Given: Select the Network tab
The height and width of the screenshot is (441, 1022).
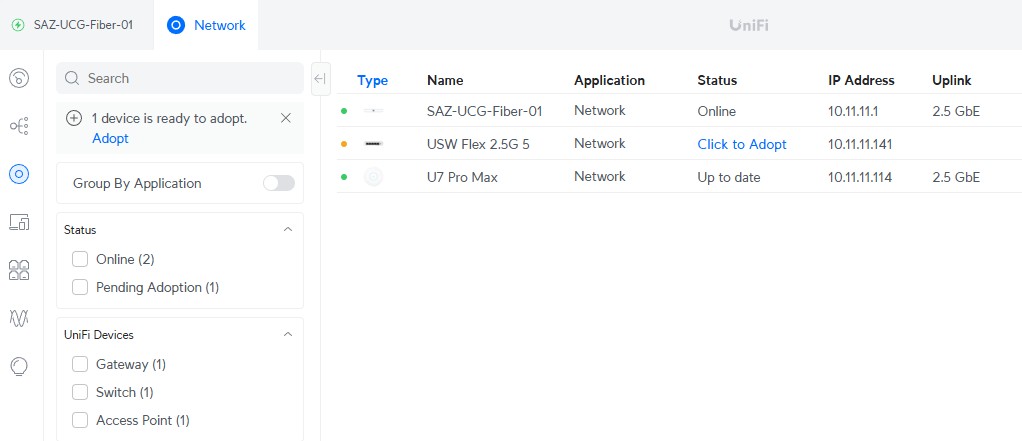Looking at the screenshot, I should click(207, 25).
